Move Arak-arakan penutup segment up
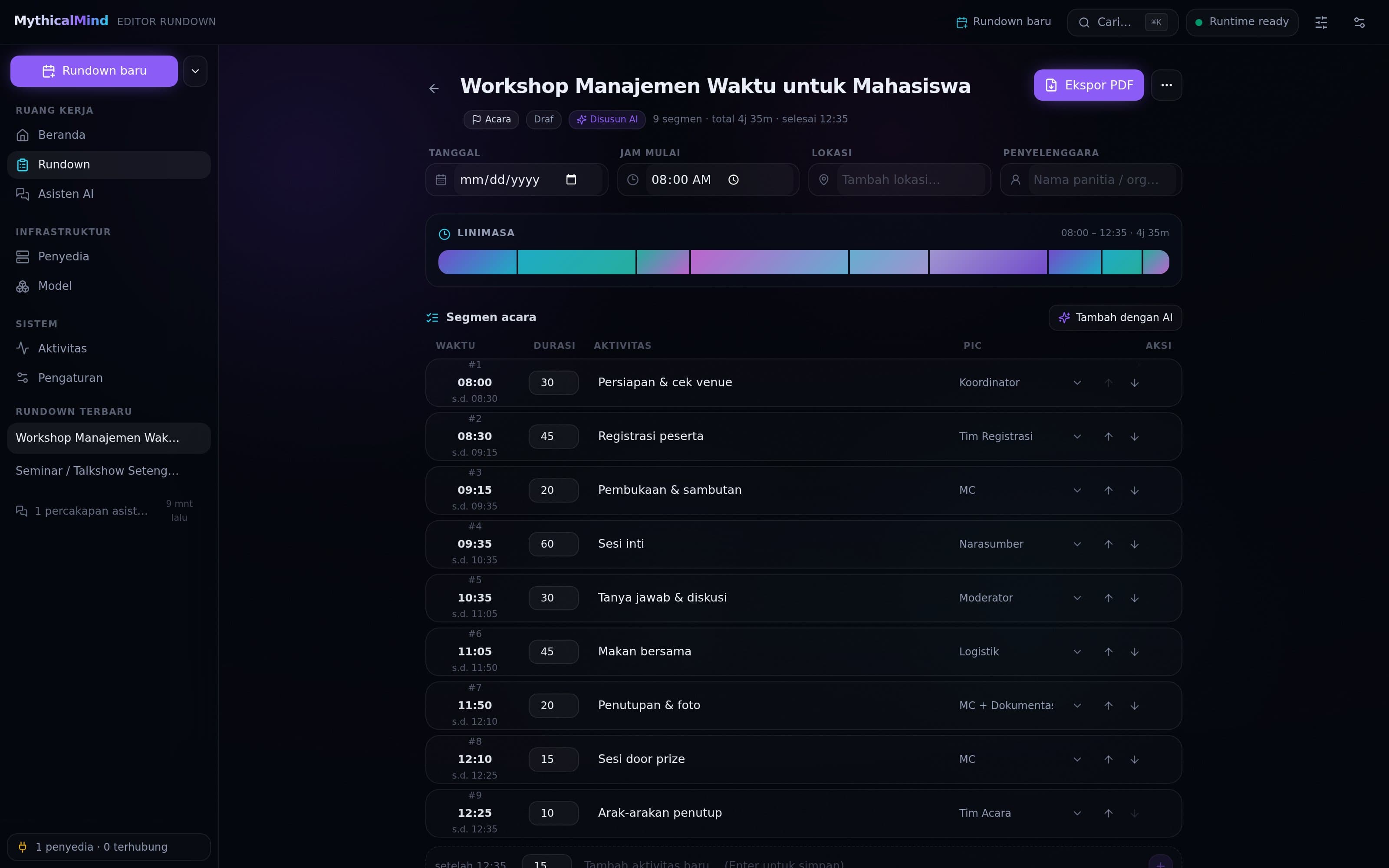This screenshot has width=1389, height=868. pyautogui.click(x=1108, y=813)
